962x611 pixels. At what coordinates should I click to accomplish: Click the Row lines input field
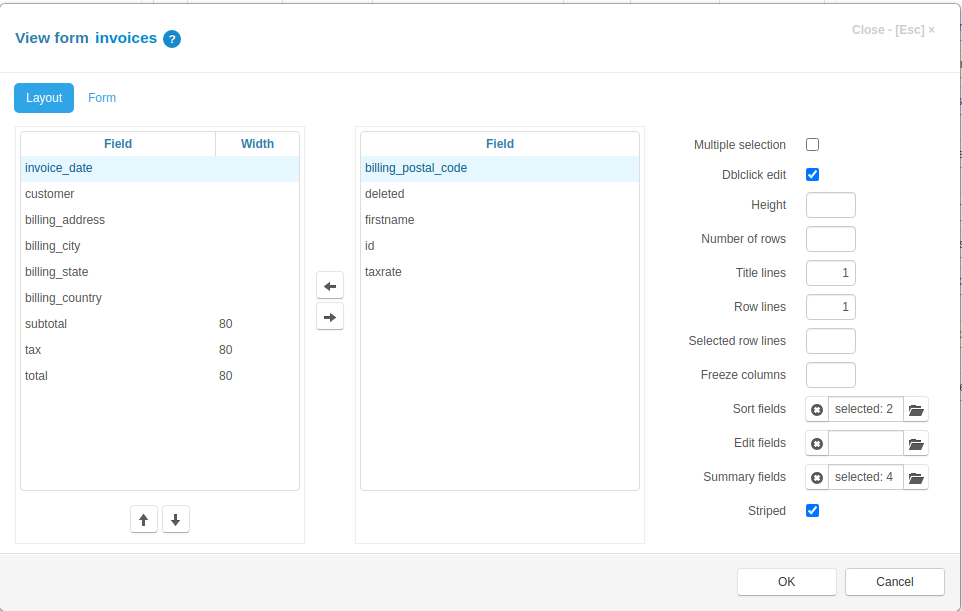click(831, 307)
